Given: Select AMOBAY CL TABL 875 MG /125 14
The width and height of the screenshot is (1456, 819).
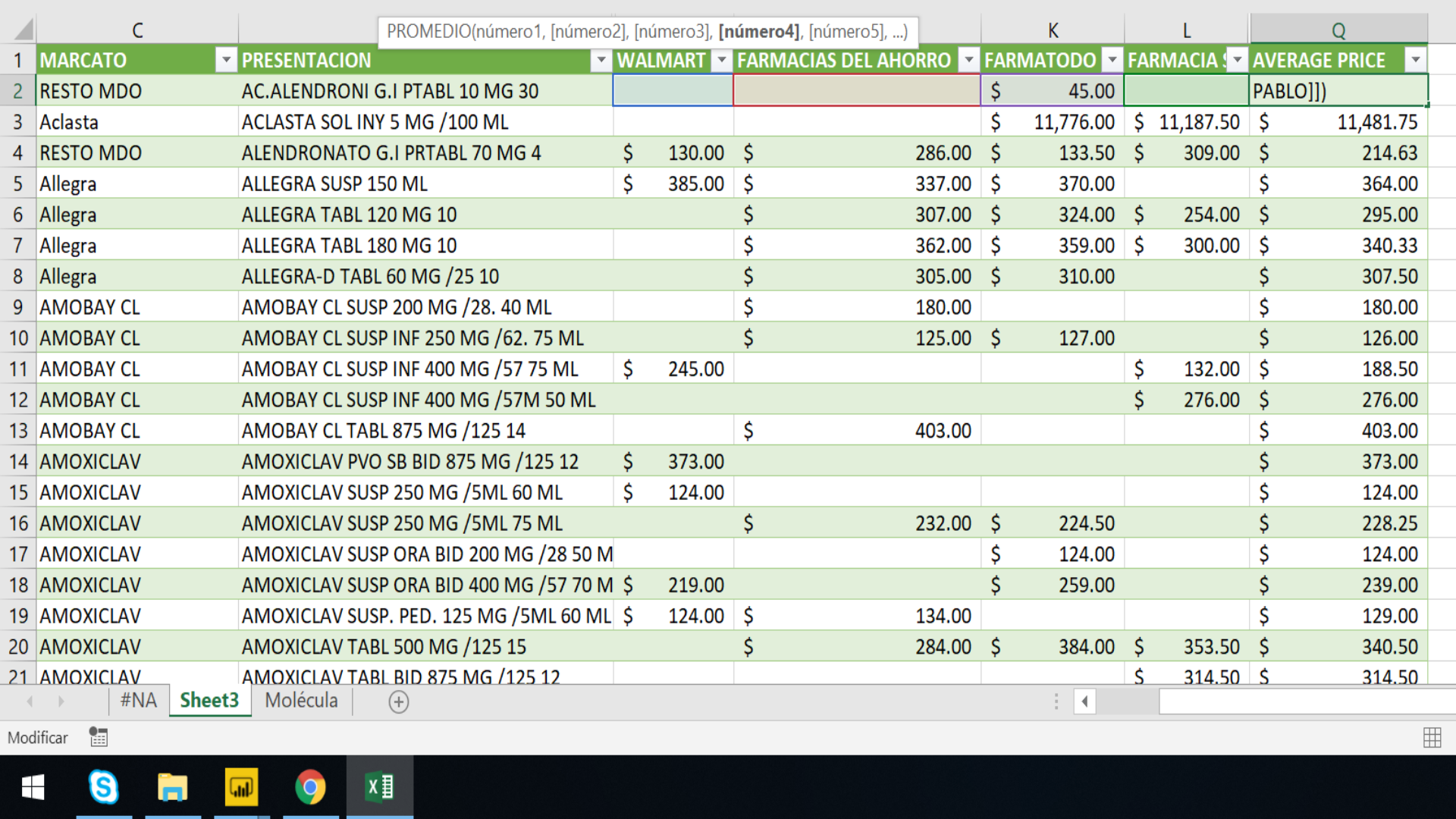Looking at the screenshot, I should [425, 431].
